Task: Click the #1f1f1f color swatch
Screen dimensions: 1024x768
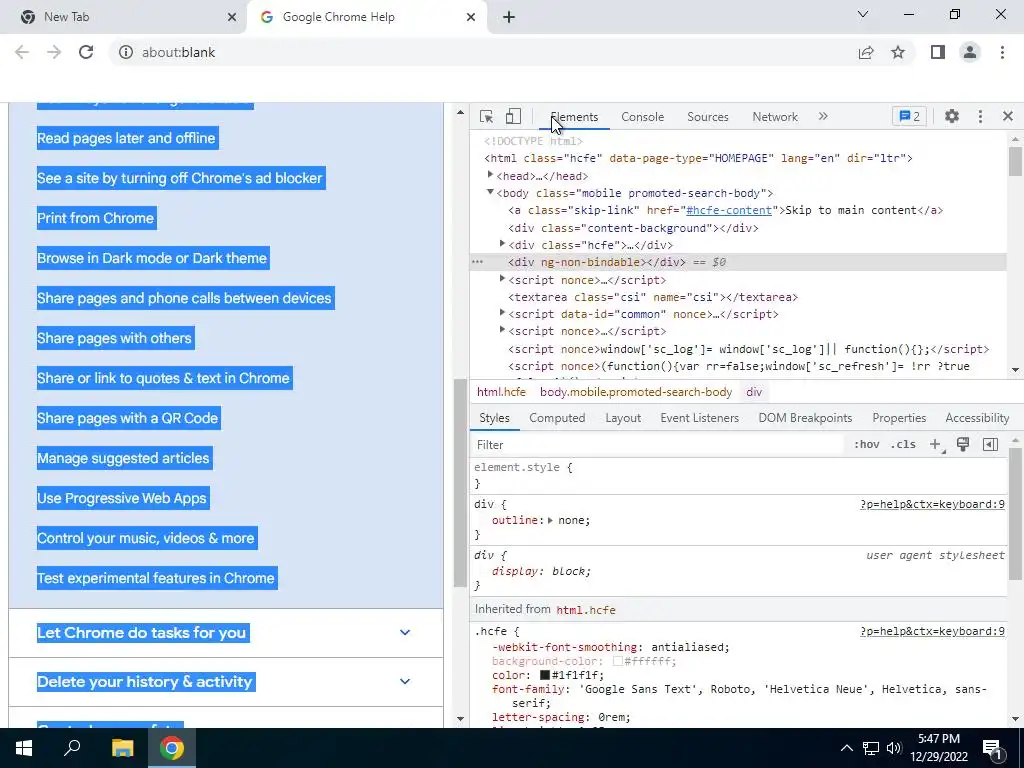Action: [545, 675]
